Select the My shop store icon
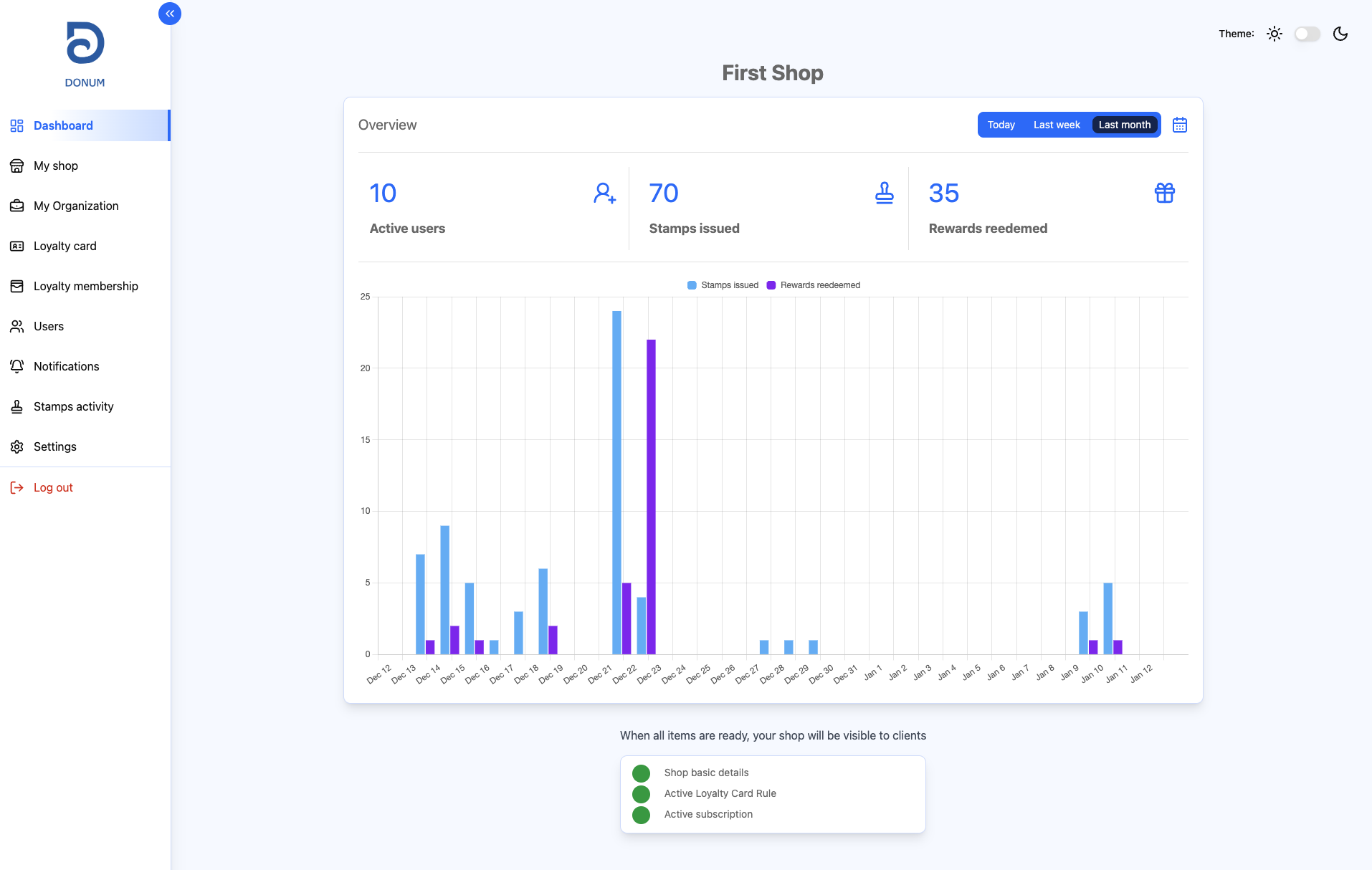This screenshot has width=1372, height=870. 16,166
